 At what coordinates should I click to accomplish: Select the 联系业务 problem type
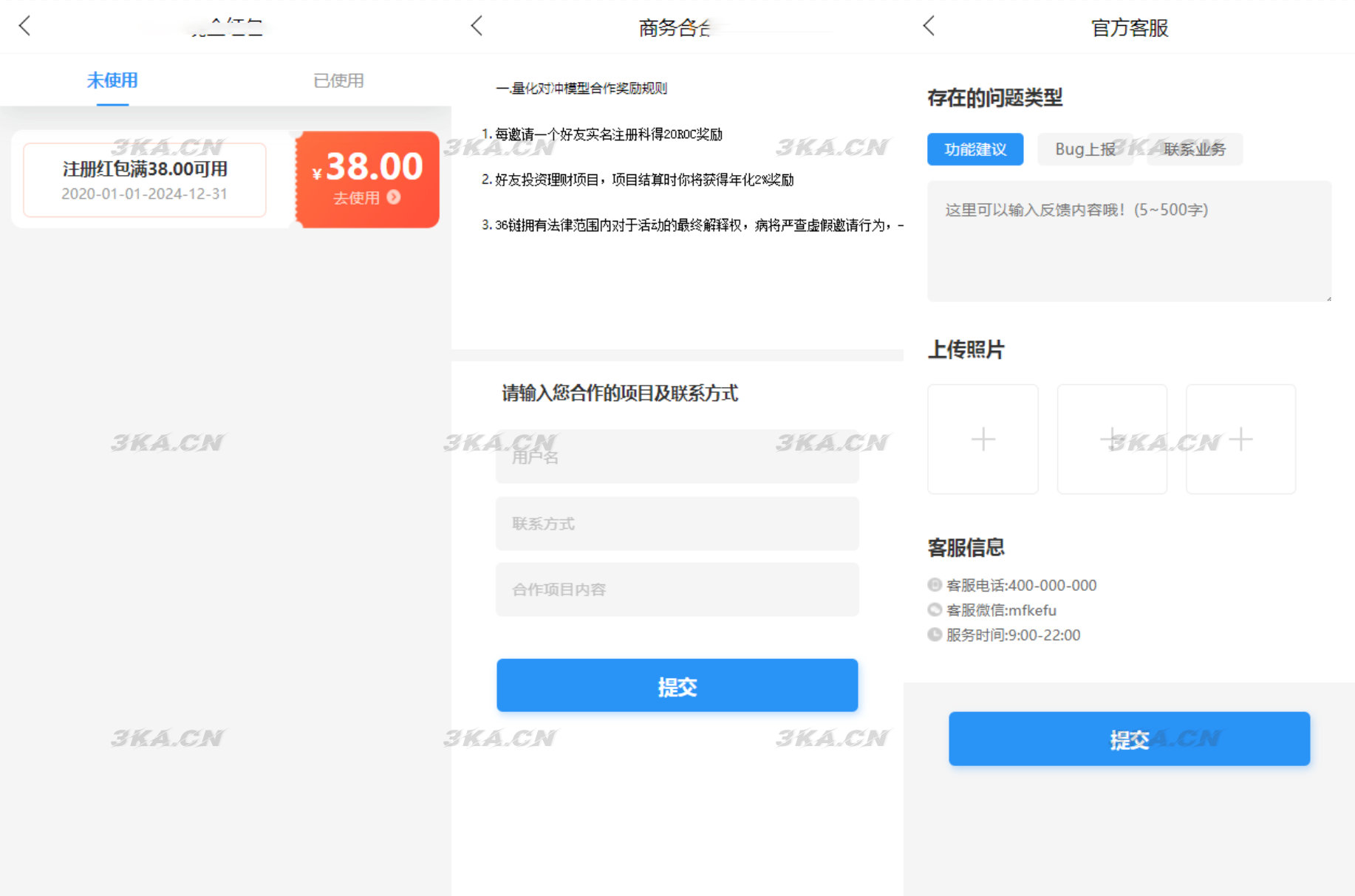[x=1193, y=149]
